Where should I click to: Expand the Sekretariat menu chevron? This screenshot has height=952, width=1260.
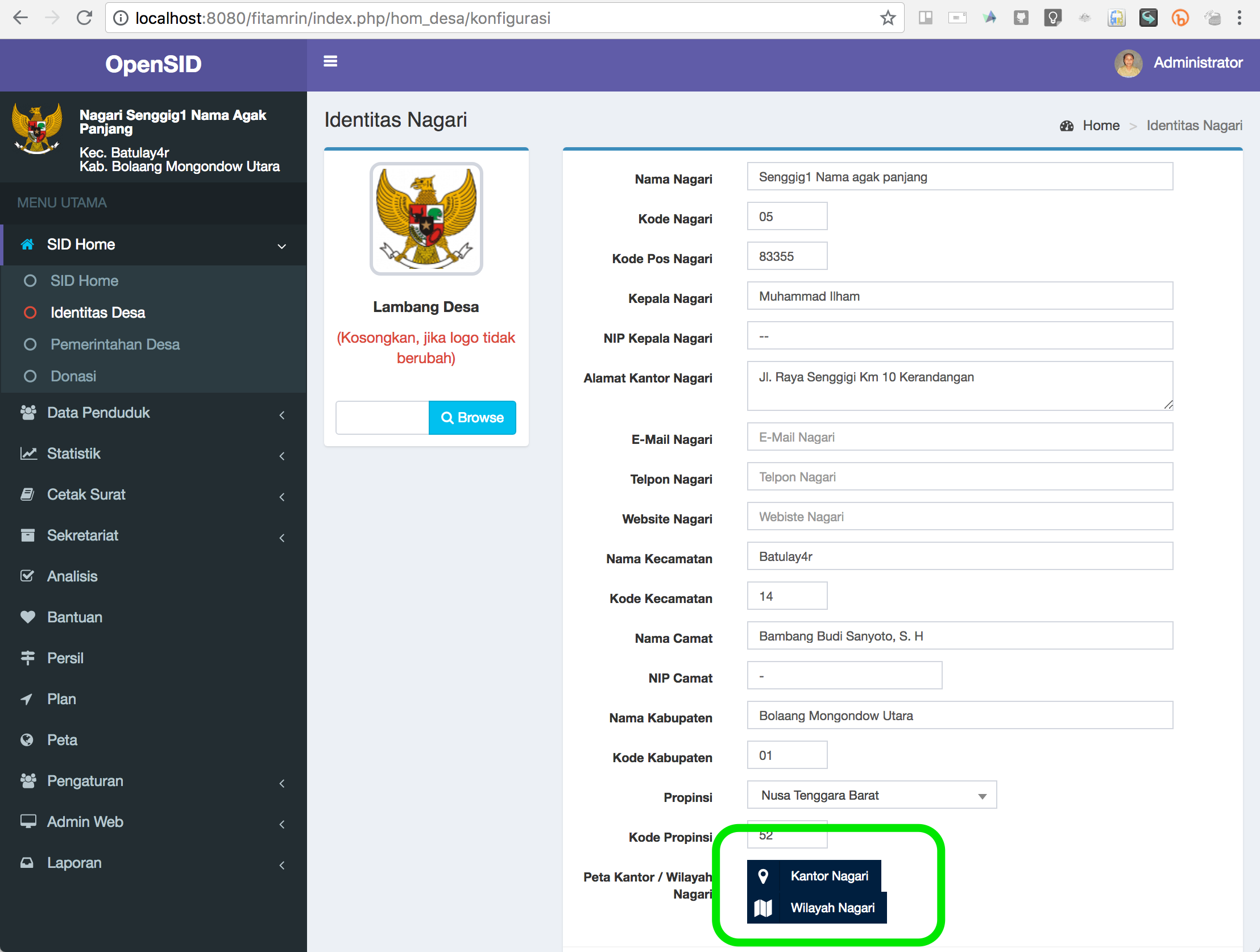[282, 538]
